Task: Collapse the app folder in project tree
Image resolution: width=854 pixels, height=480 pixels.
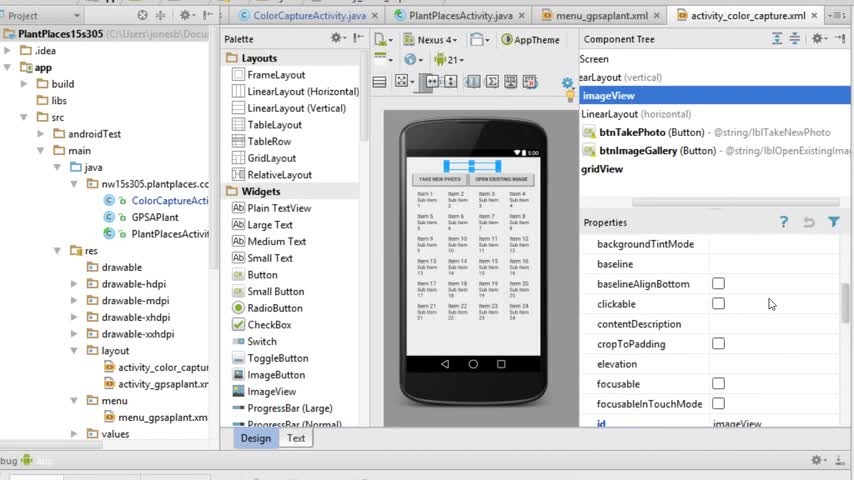Action: [8, 68]
